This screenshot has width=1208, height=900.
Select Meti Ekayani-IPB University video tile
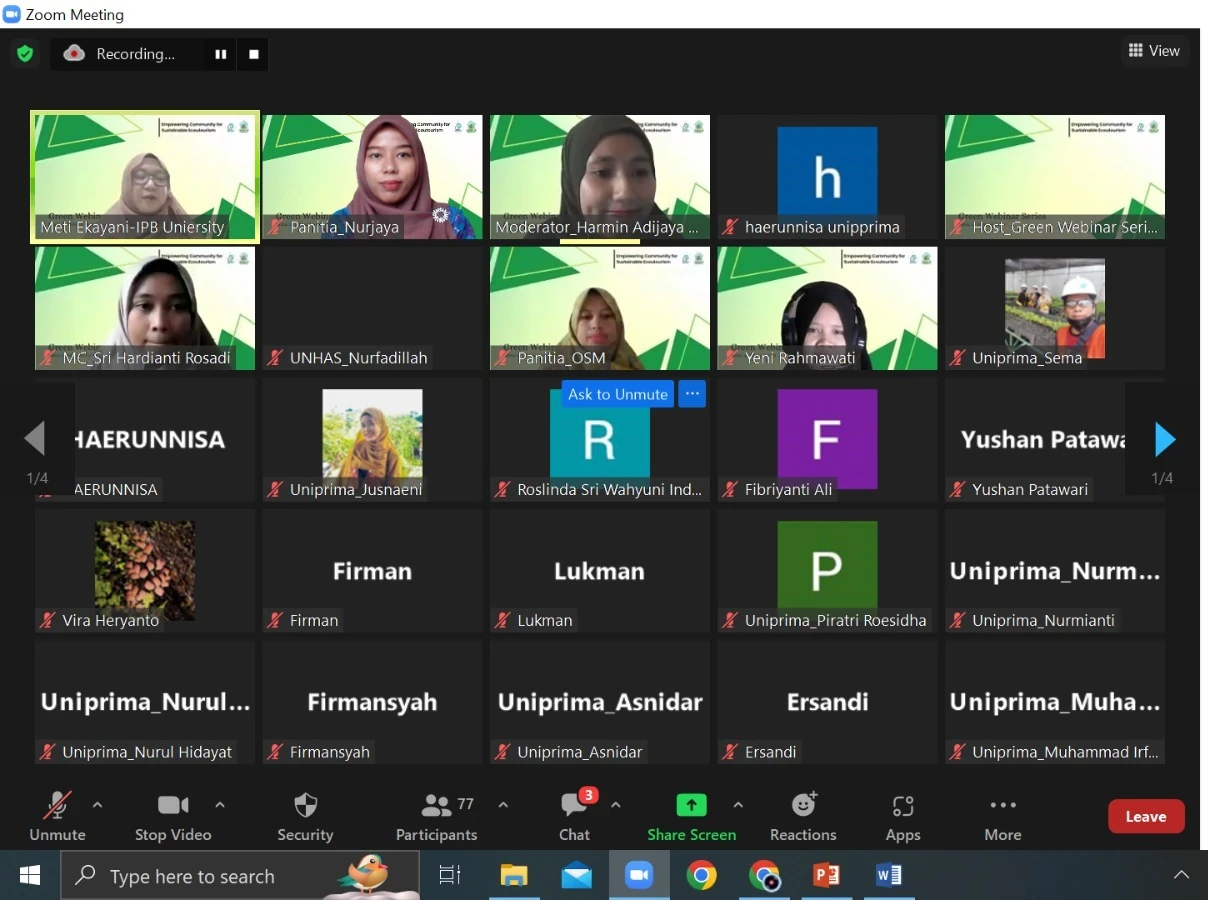(145, 177)
